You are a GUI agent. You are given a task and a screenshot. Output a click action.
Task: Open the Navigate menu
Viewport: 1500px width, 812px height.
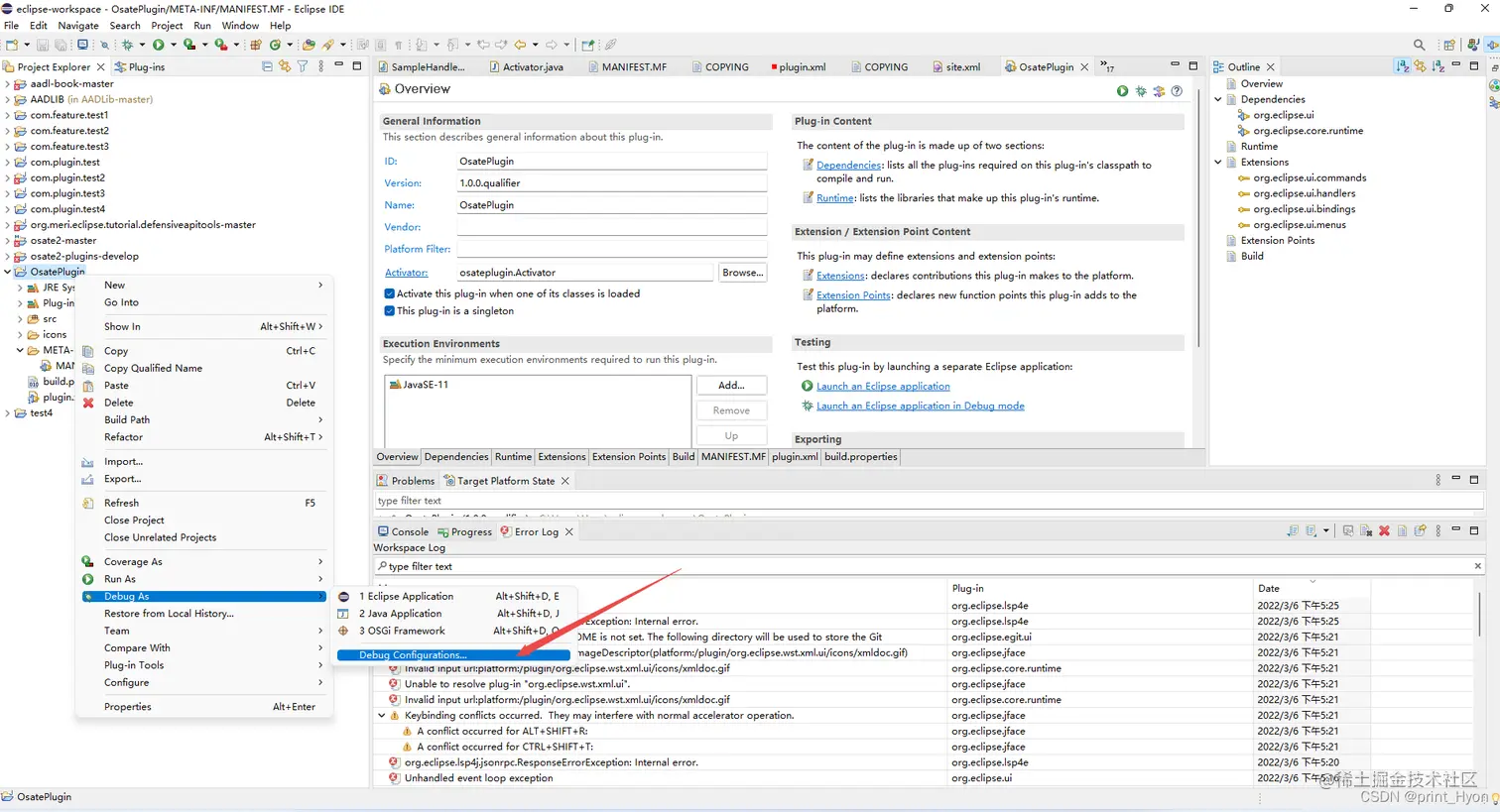(78, 26)
